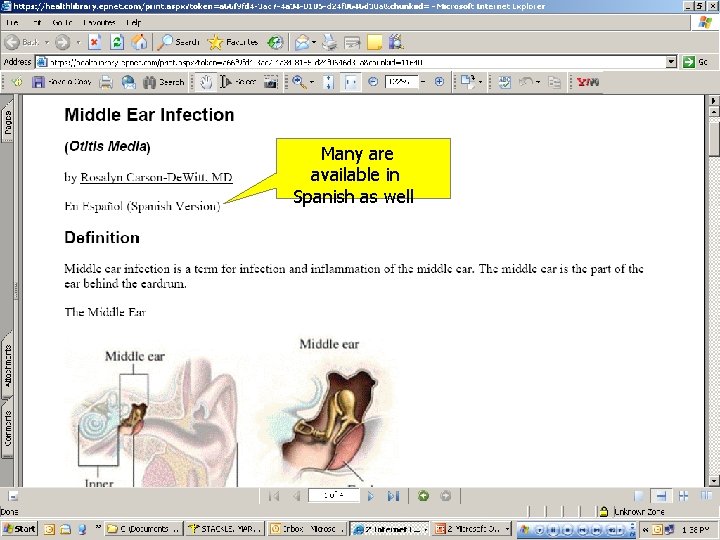Click the Zoom In plus circle
Screen dimensions: 720x540
(439, 82)
